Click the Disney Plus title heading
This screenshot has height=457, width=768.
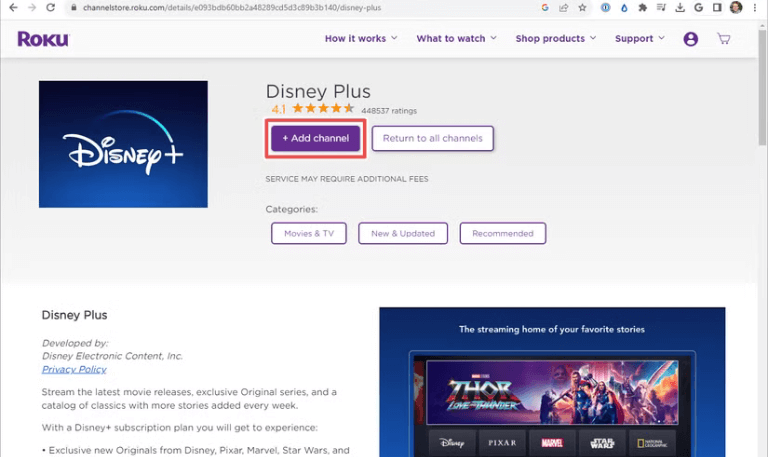[318, 91]
